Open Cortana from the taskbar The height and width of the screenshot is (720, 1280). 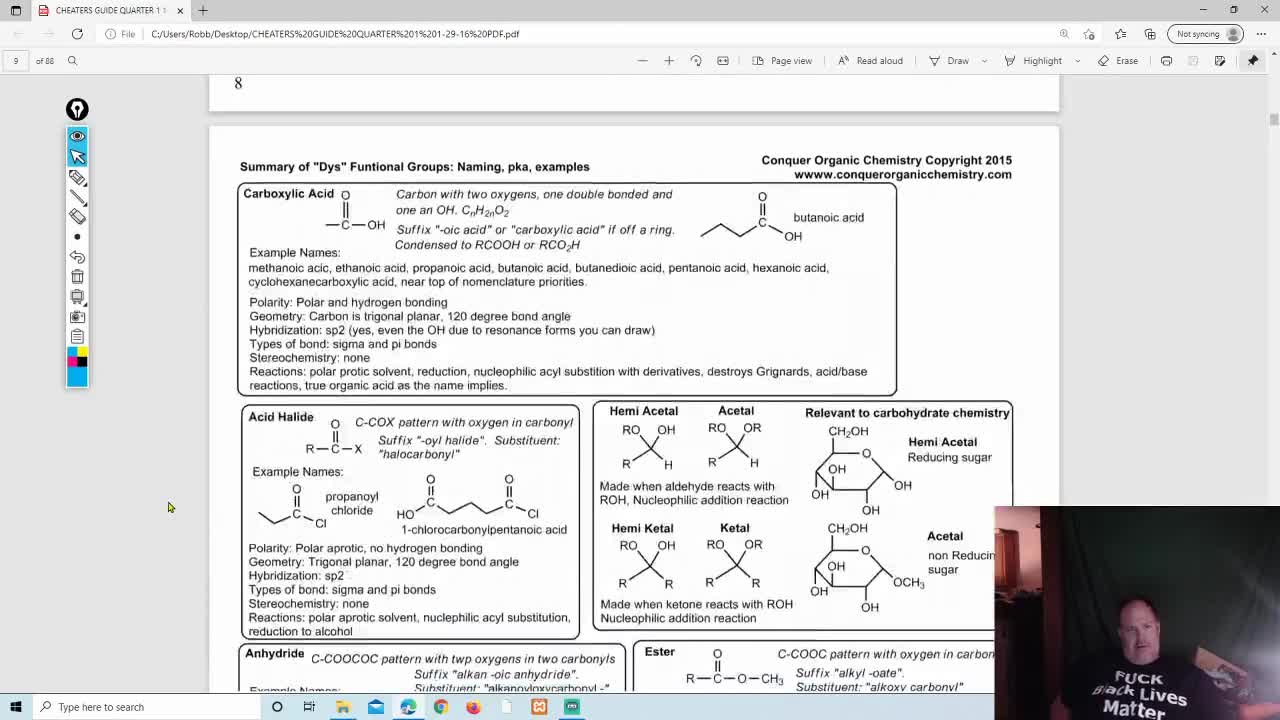(x=277, y=707)
